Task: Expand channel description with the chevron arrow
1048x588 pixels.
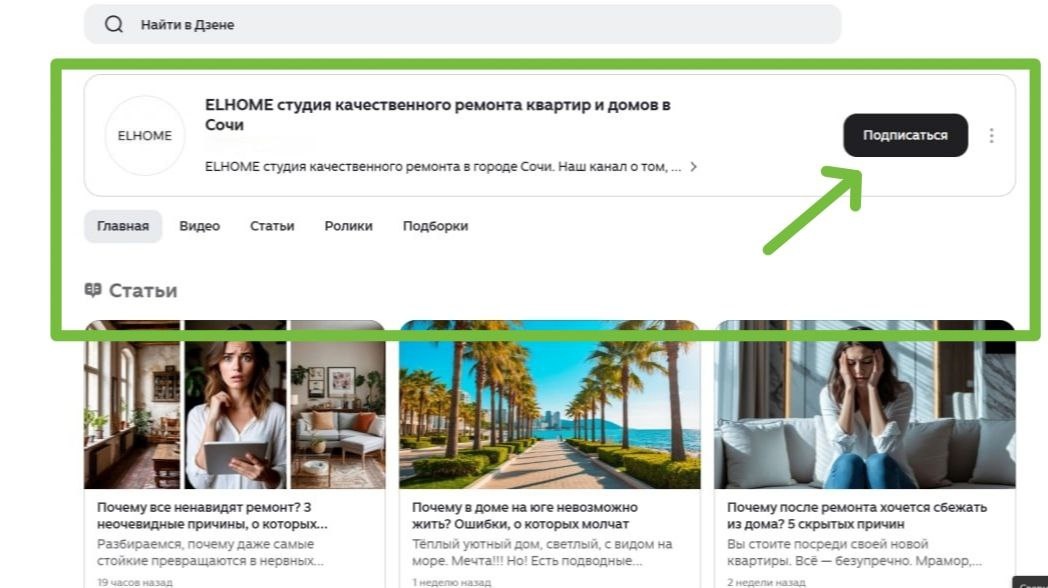Action: click(x=693, y=167)
